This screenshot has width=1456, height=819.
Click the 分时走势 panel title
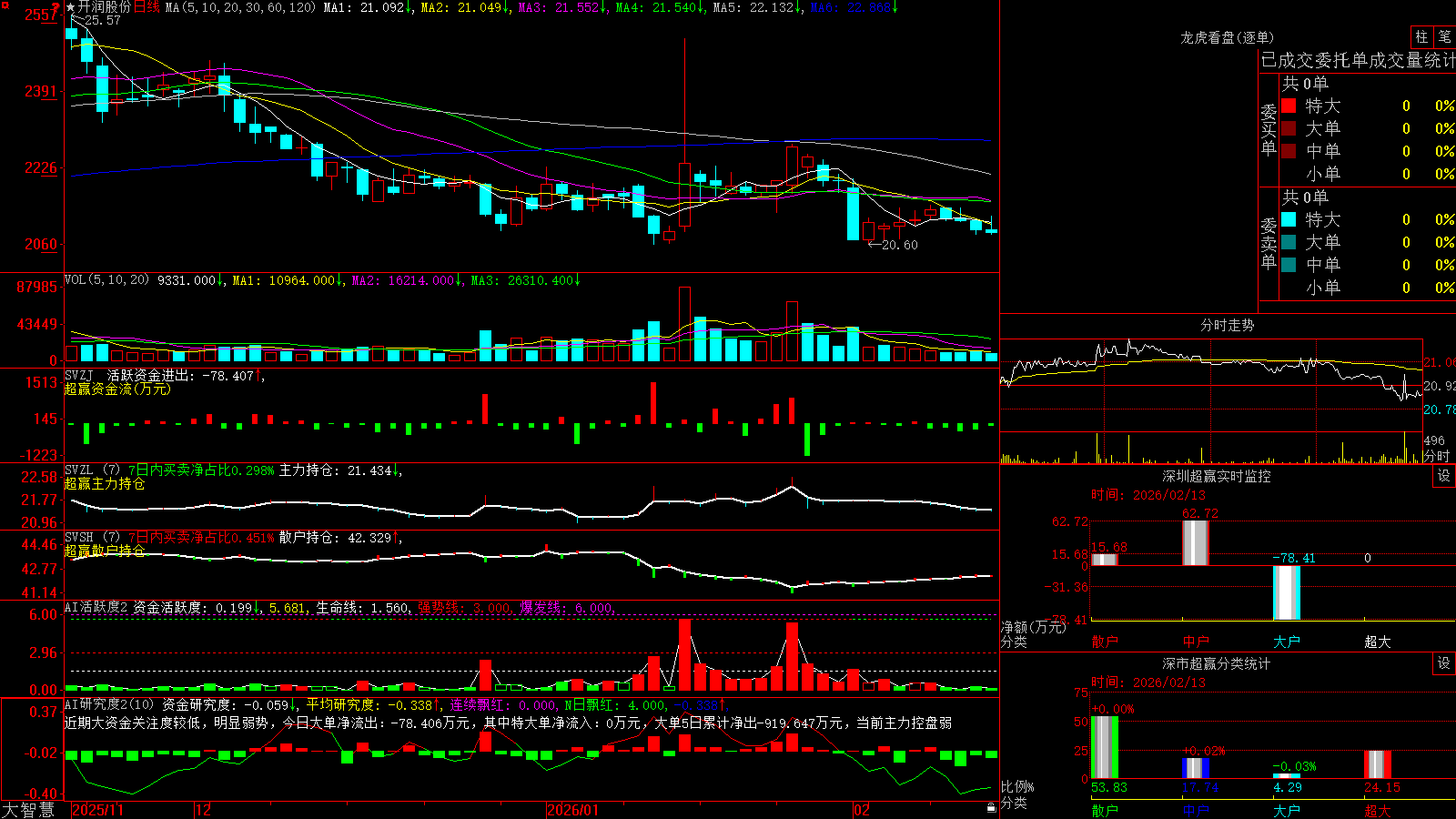pyautogui.click(x=1228, y=325)
